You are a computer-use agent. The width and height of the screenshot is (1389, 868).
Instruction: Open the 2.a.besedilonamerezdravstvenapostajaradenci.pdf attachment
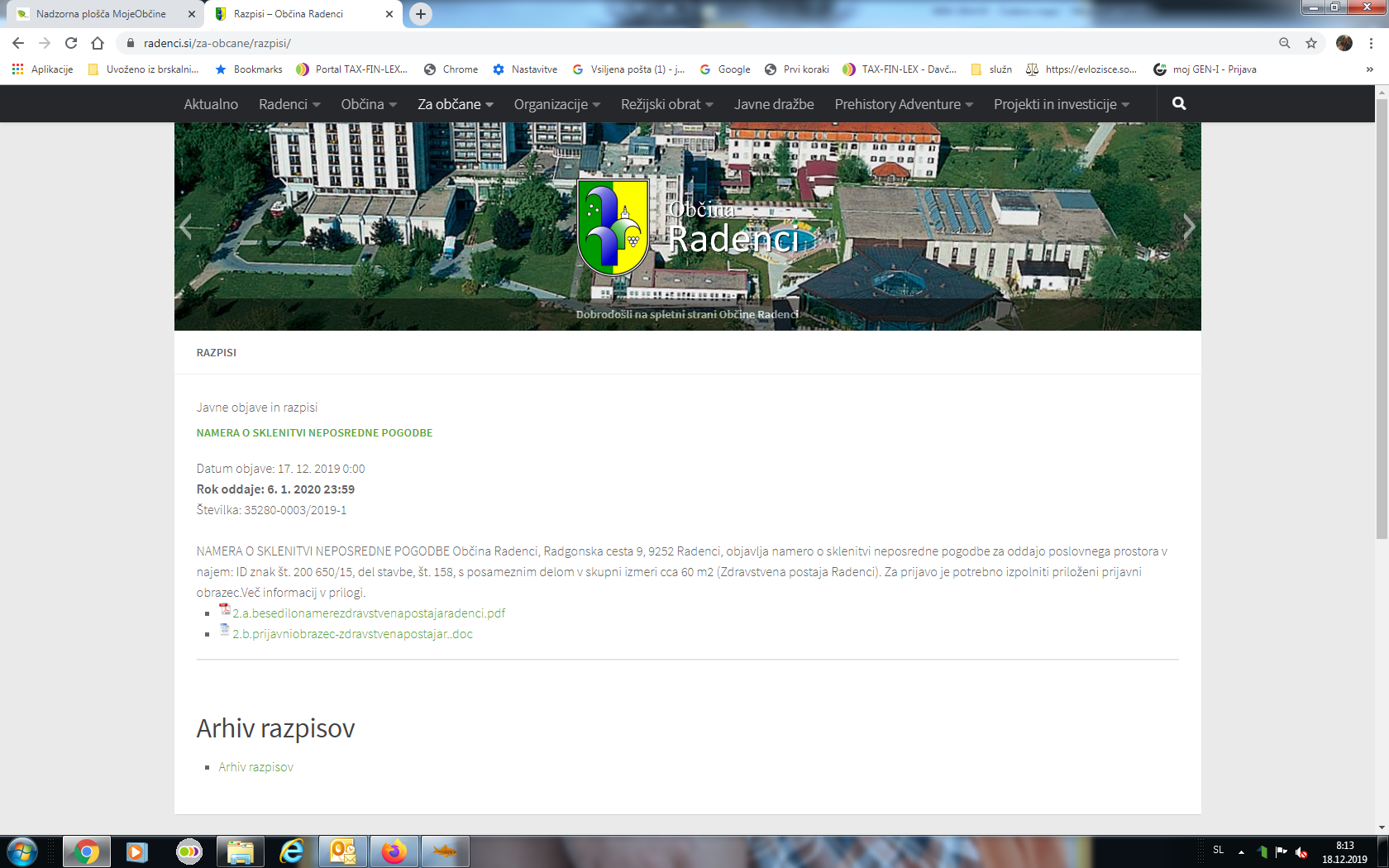coord(368,613)
